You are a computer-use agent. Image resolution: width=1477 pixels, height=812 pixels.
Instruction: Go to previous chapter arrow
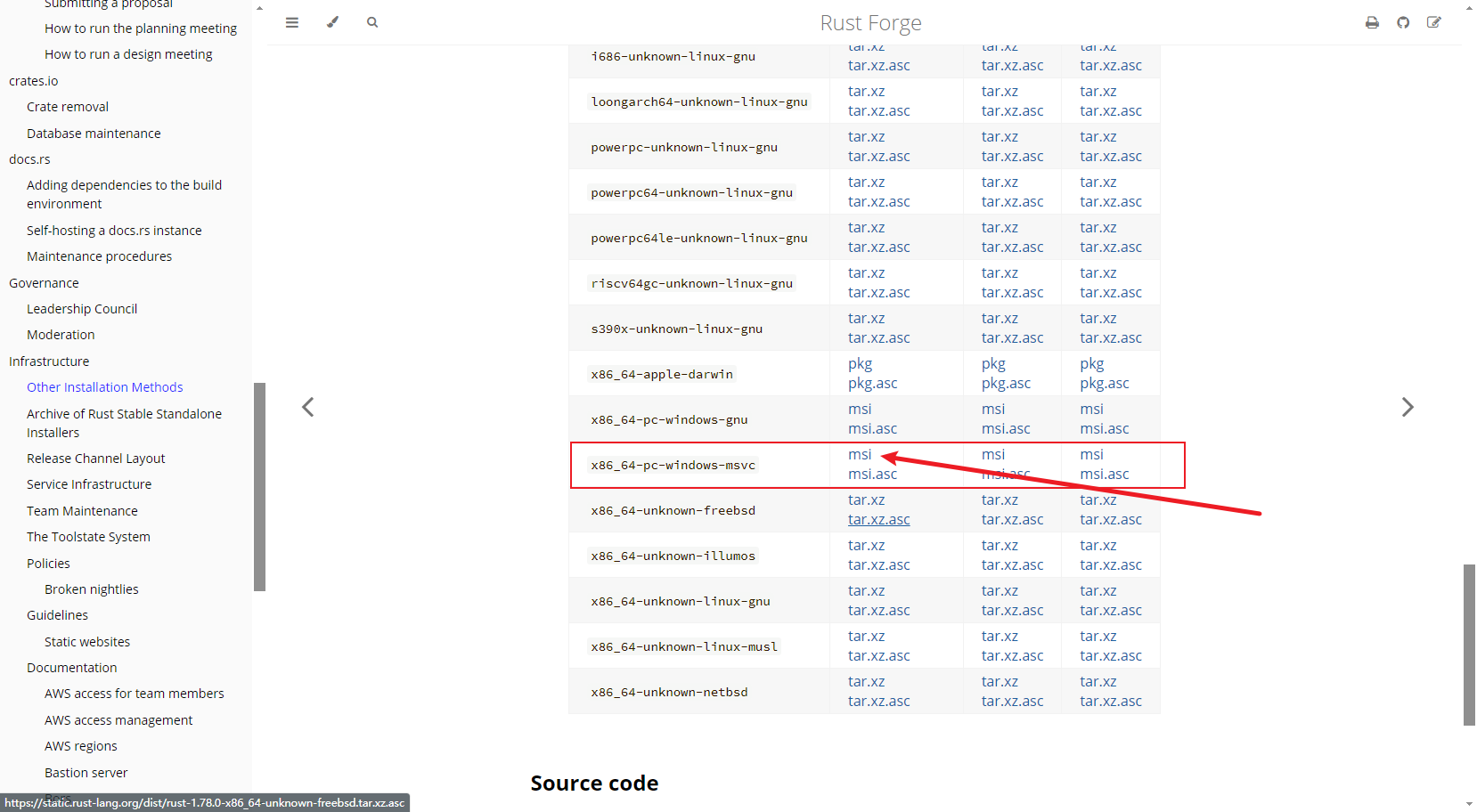click(x=308, y=407)
